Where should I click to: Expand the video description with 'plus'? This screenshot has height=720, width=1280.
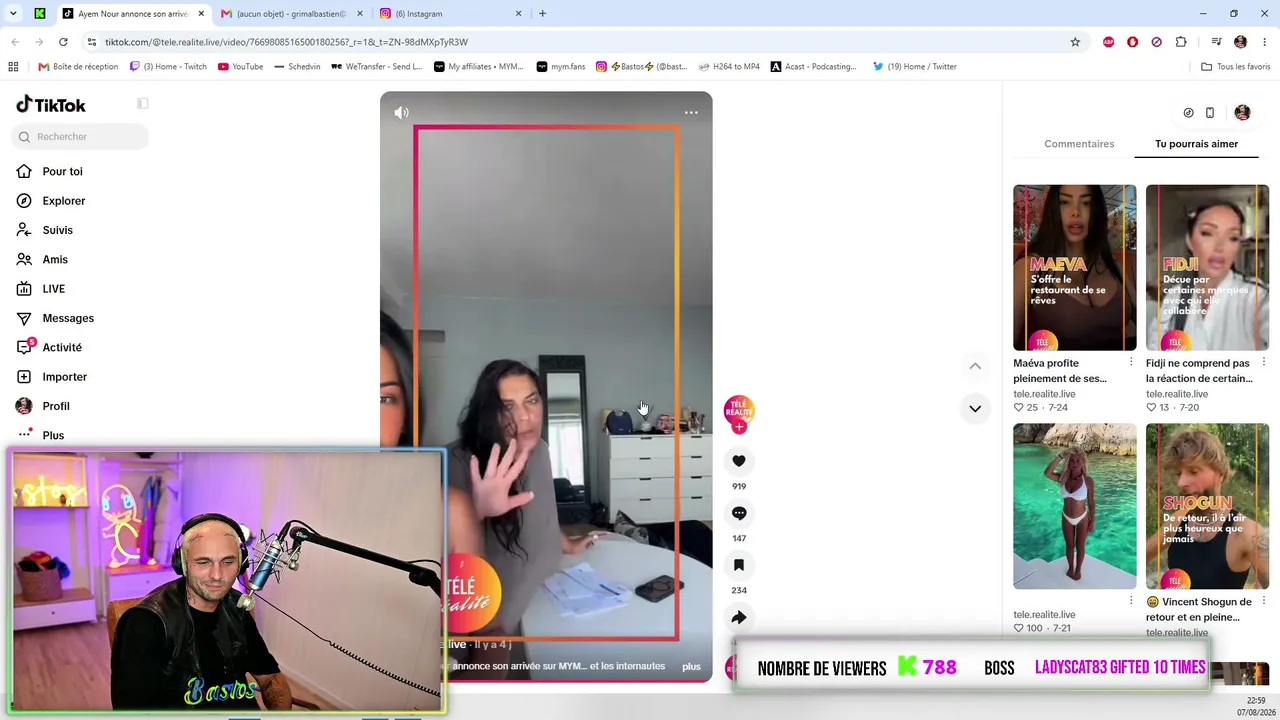[x=691, y=667]
